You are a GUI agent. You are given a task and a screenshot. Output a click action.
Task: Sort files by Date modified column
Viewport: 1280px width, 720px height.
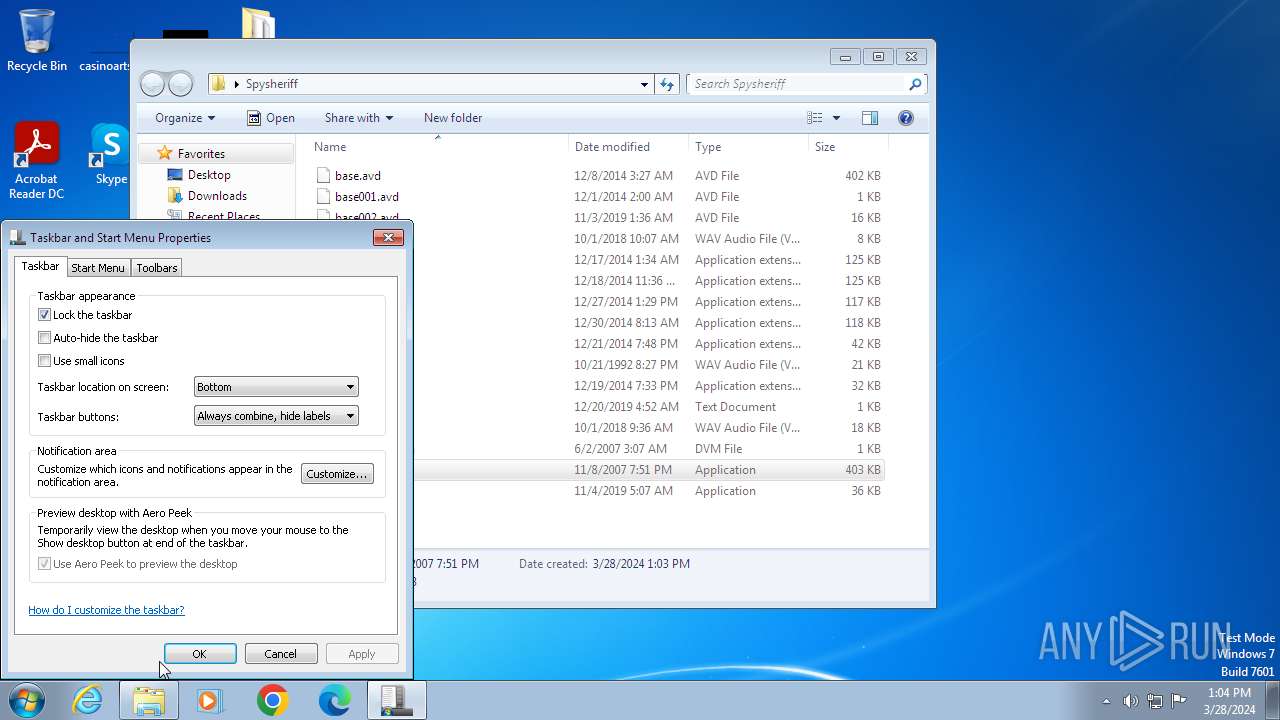click(x=628, y=147)
